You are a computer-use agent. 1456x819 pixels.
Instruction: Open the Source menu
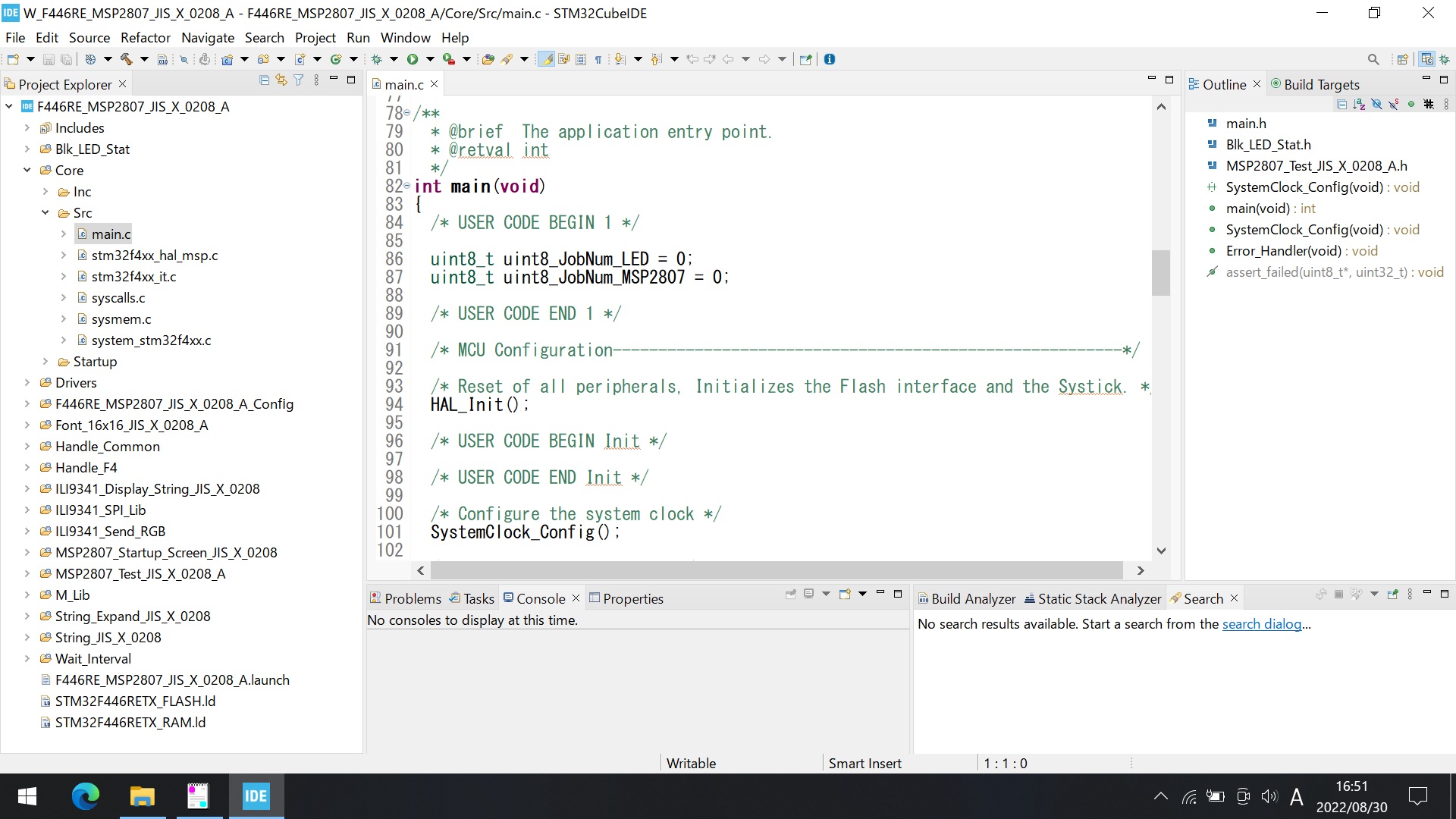point(89,37)
